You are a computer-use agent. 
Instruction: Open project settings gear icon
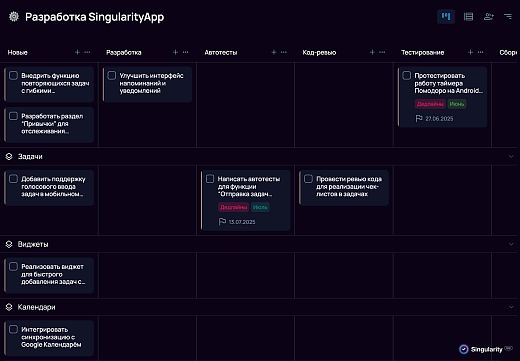[x=14, y=17]
